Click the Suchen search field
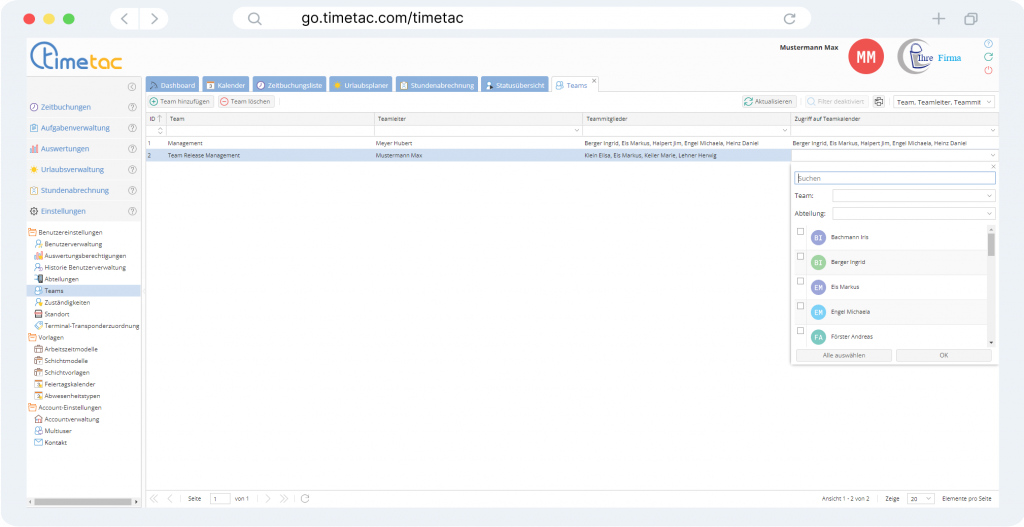Image resolution: width=1024 pixels, height=527 pixels. [894, 178]
